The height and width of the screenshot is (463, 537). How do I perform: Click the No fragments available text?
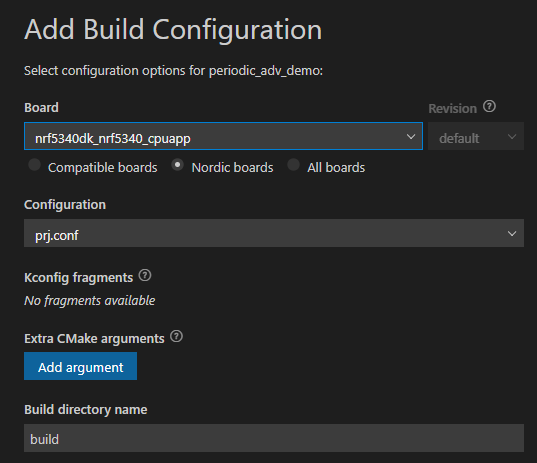coord(90,301)
